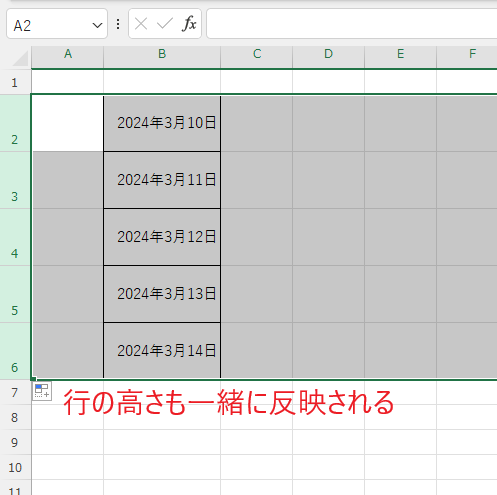Click the Name Box showing A2
The image size is (497, 495).
tap(57, 24)
